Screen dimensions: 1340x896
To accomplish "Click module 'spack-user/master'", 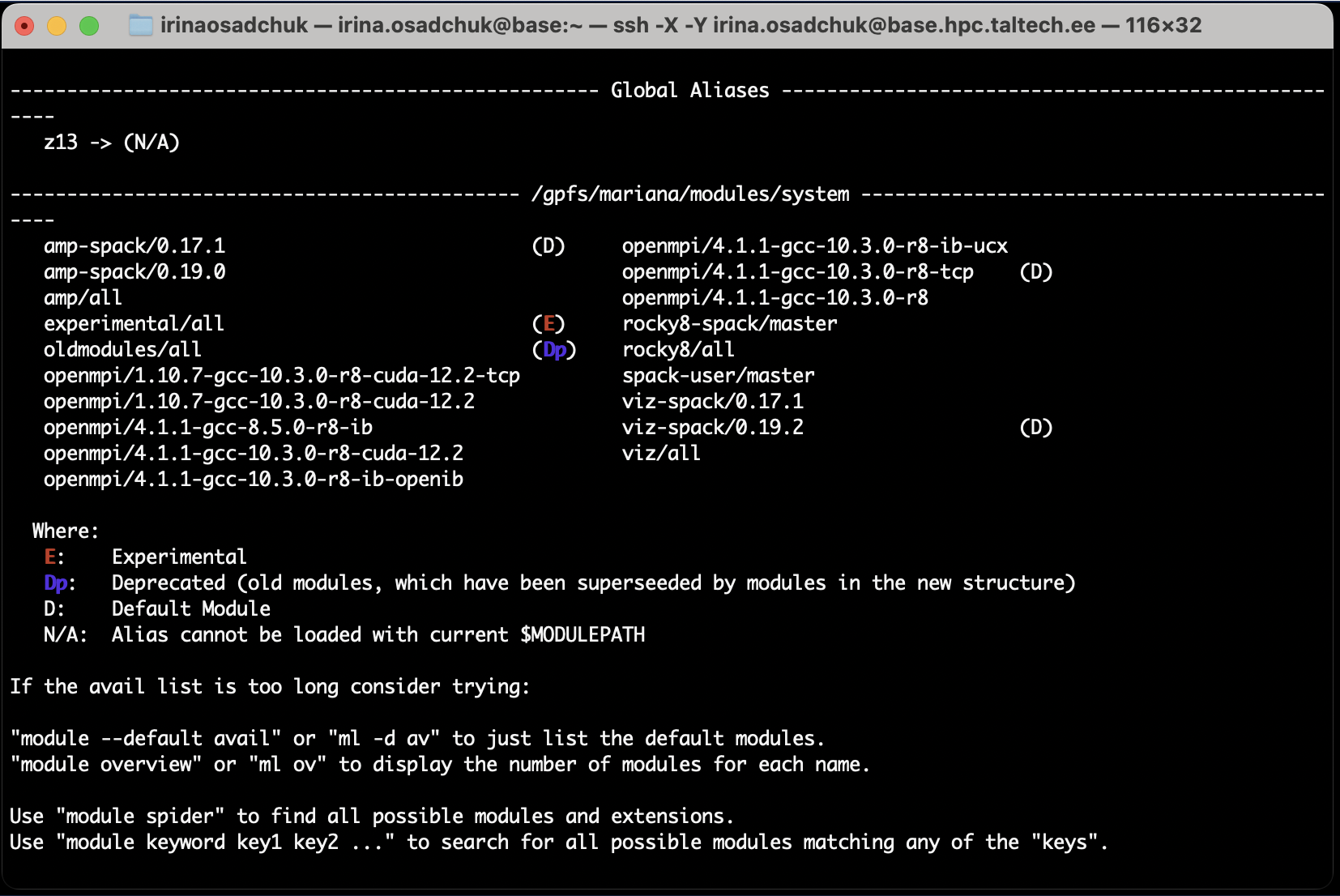I will [x=719, y=376].
